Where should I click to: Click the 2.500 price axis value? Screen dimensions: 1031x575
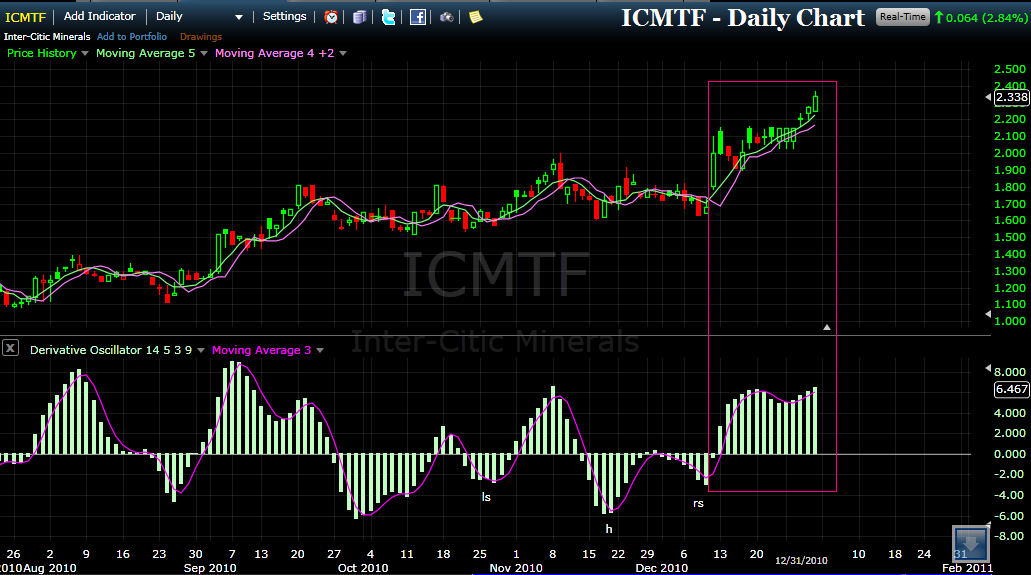(x=1010, y=69)
